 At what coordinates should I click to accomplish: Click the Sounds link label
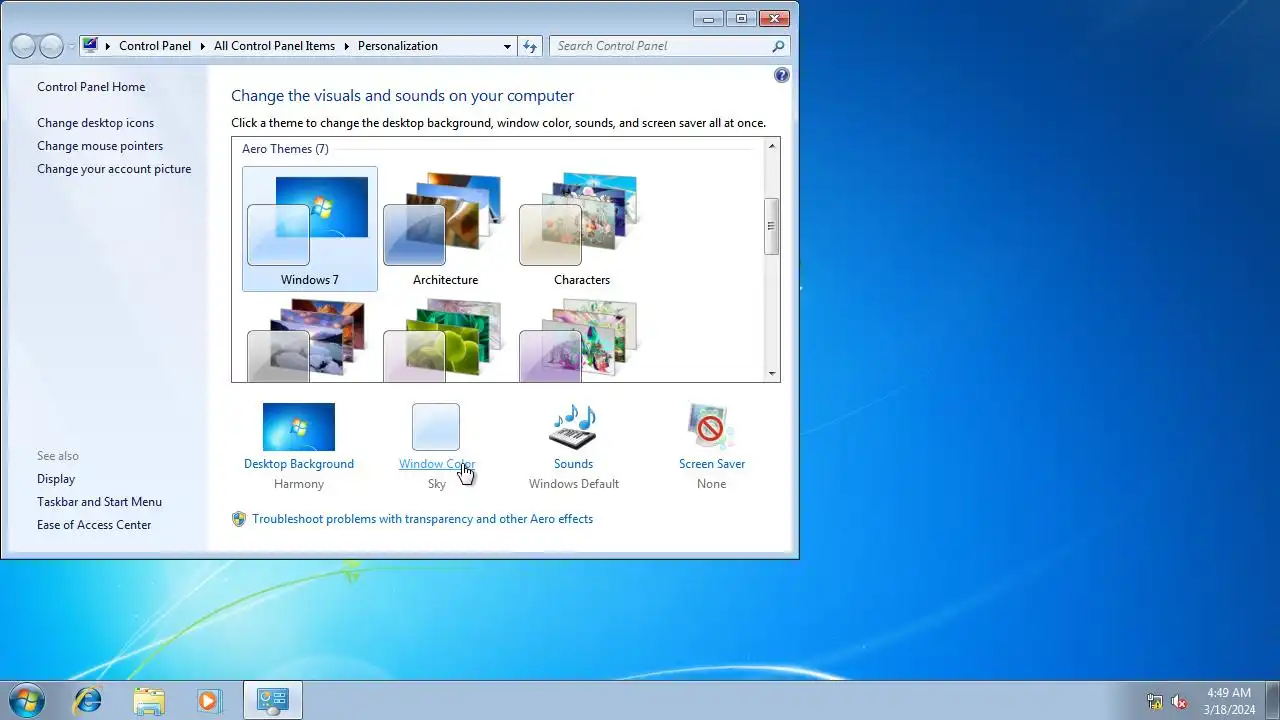573,464
